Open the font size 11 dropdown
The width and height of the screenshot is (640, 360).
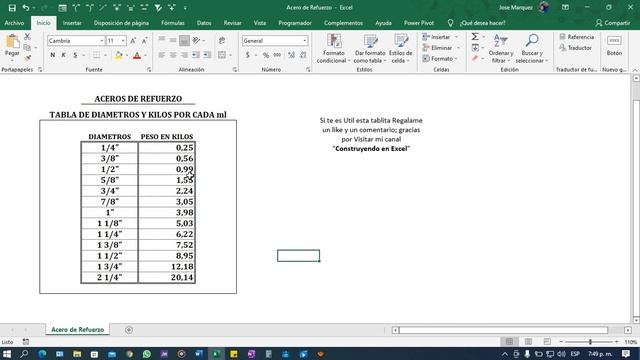click(123, 41)
